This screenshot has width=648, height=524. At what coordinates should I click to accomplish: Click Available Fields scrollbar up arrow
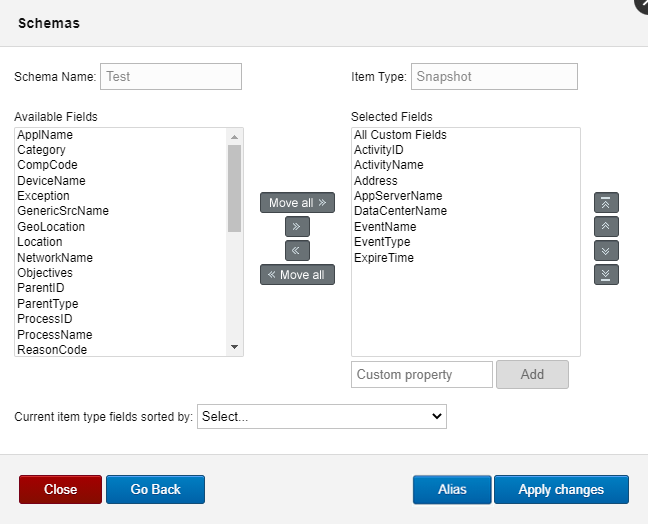234,137
